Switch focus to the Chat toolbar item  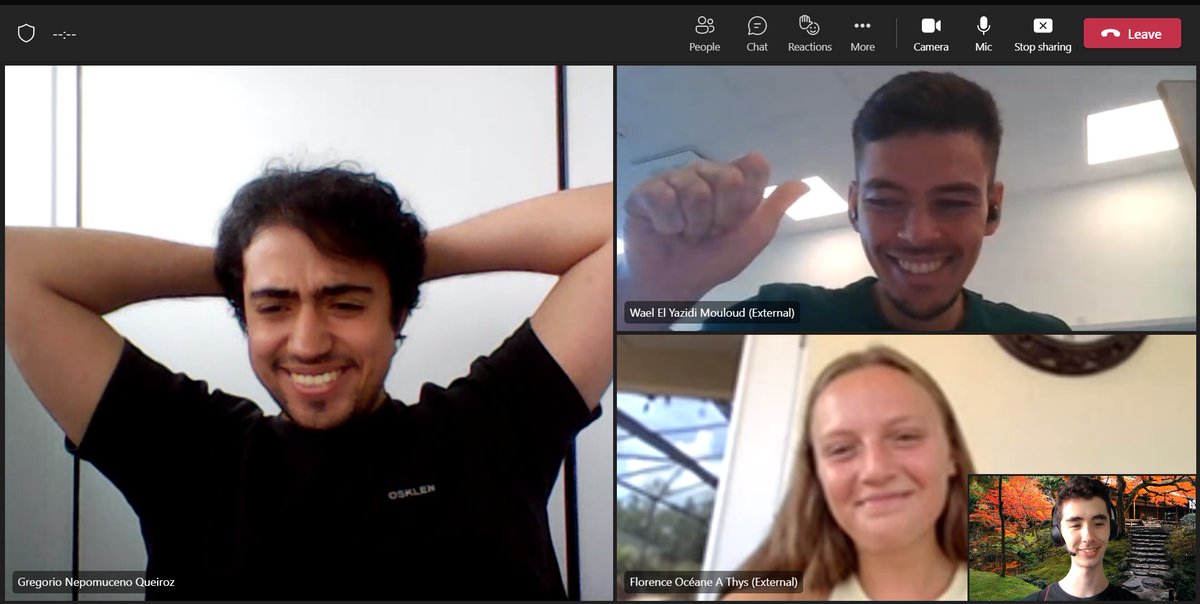click(757, 30)
